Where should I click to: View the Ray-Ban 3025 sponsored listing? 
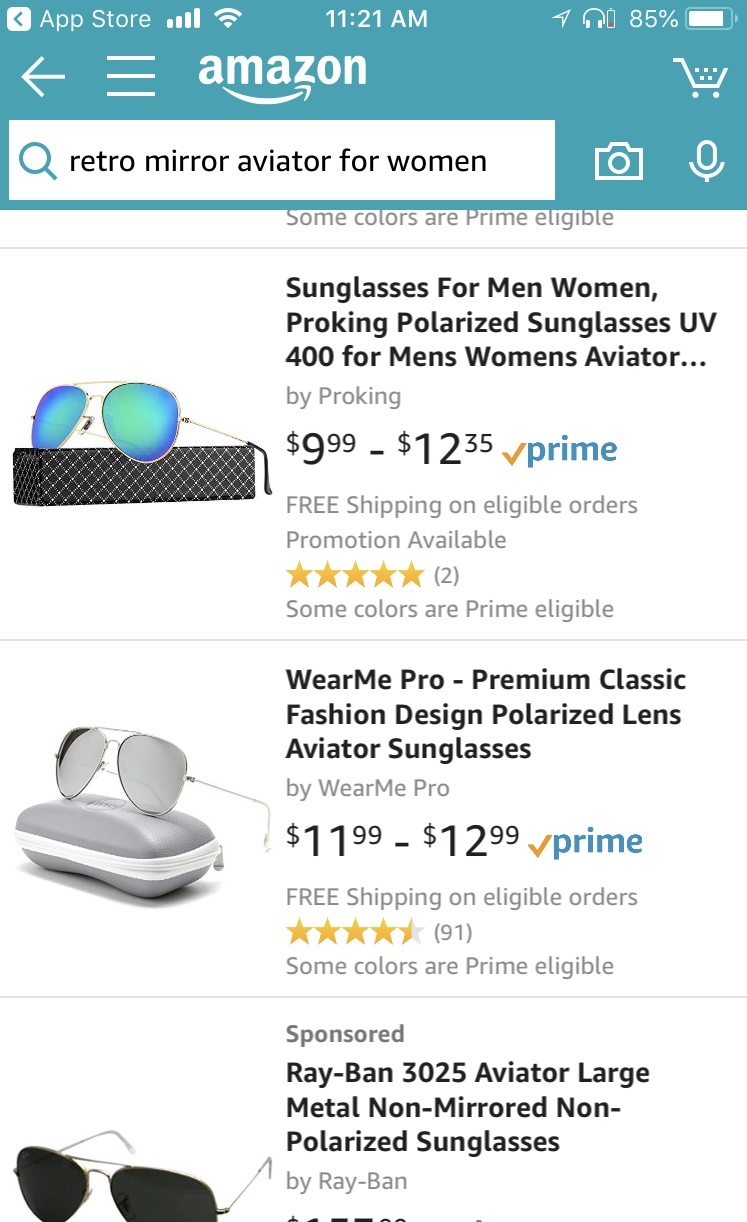tap(465, 1107)
